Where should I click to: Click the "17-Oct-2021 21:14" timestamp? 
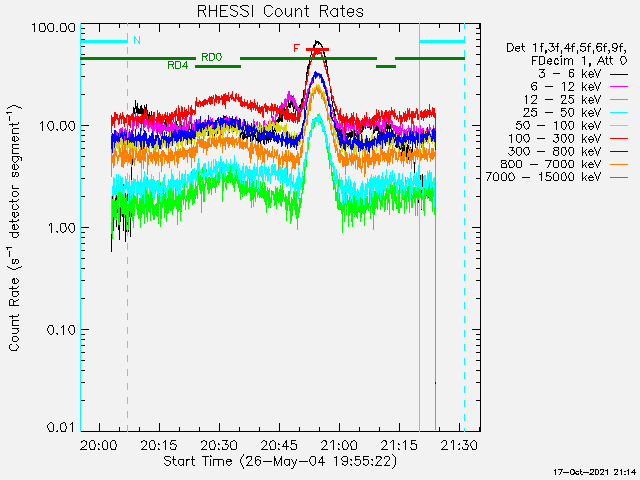click(595, 472)
